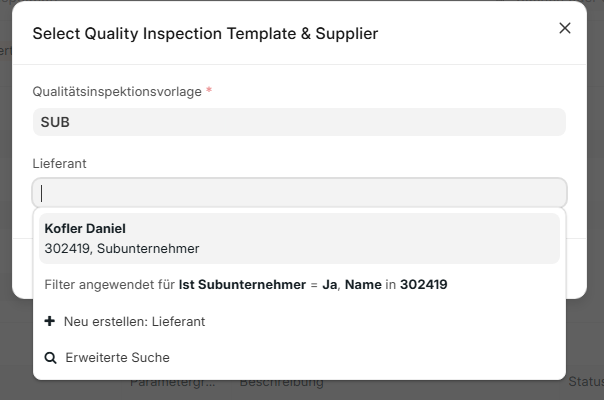Click the Parametergr... column header in the background

[x=171, y=384]
